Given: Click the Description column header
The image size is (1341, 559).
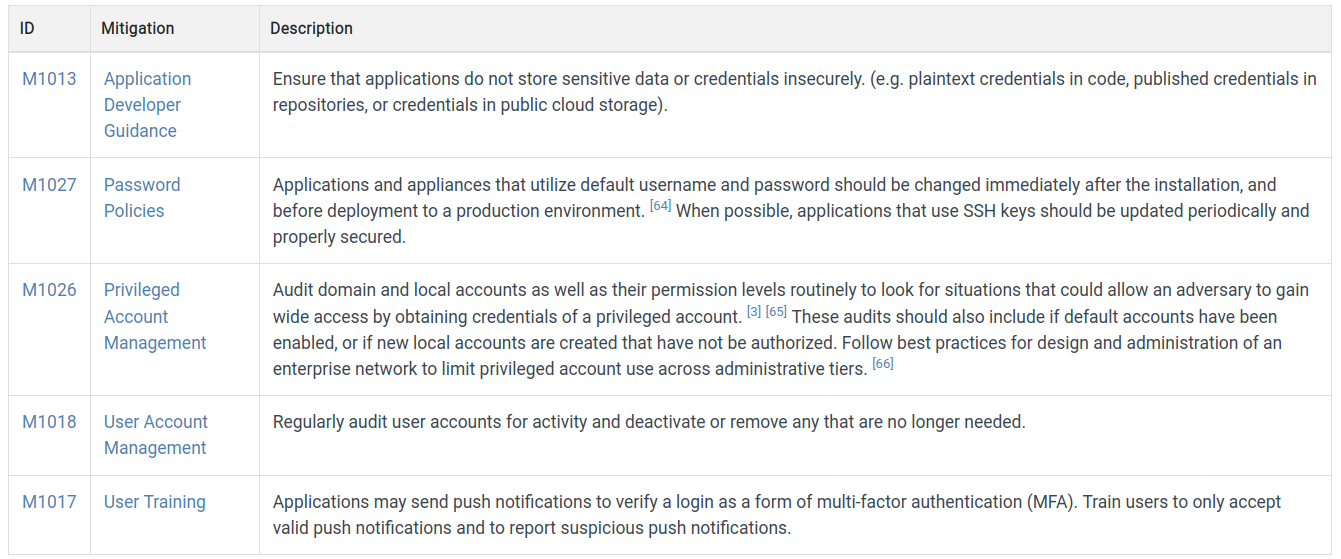Looking at the screenshot, I should (x=311, y=28).
